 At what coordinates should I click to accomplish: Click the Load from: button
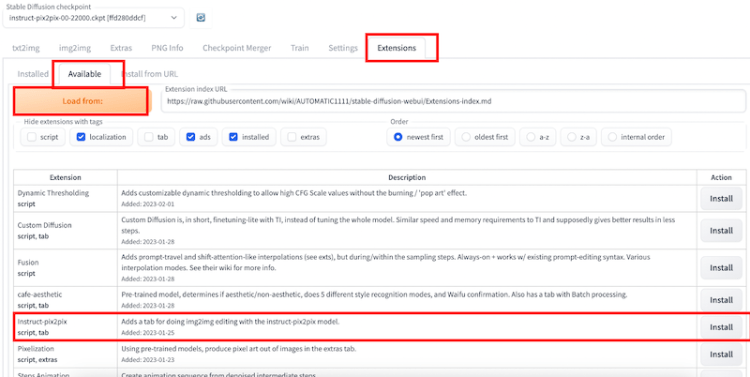point(82,101)
